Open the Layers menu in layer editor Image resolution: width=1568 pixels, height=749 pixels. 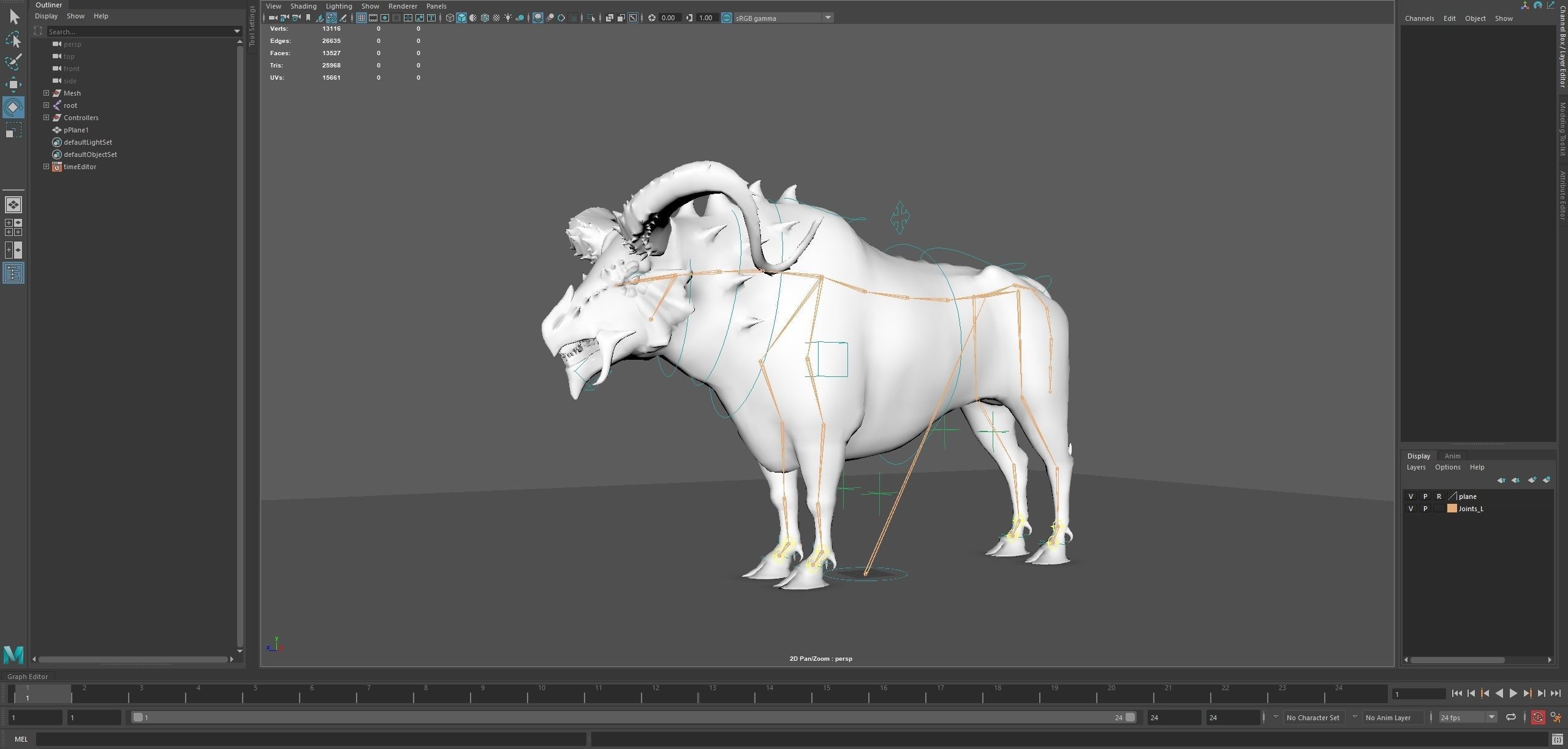click(x=1415, y=467)
